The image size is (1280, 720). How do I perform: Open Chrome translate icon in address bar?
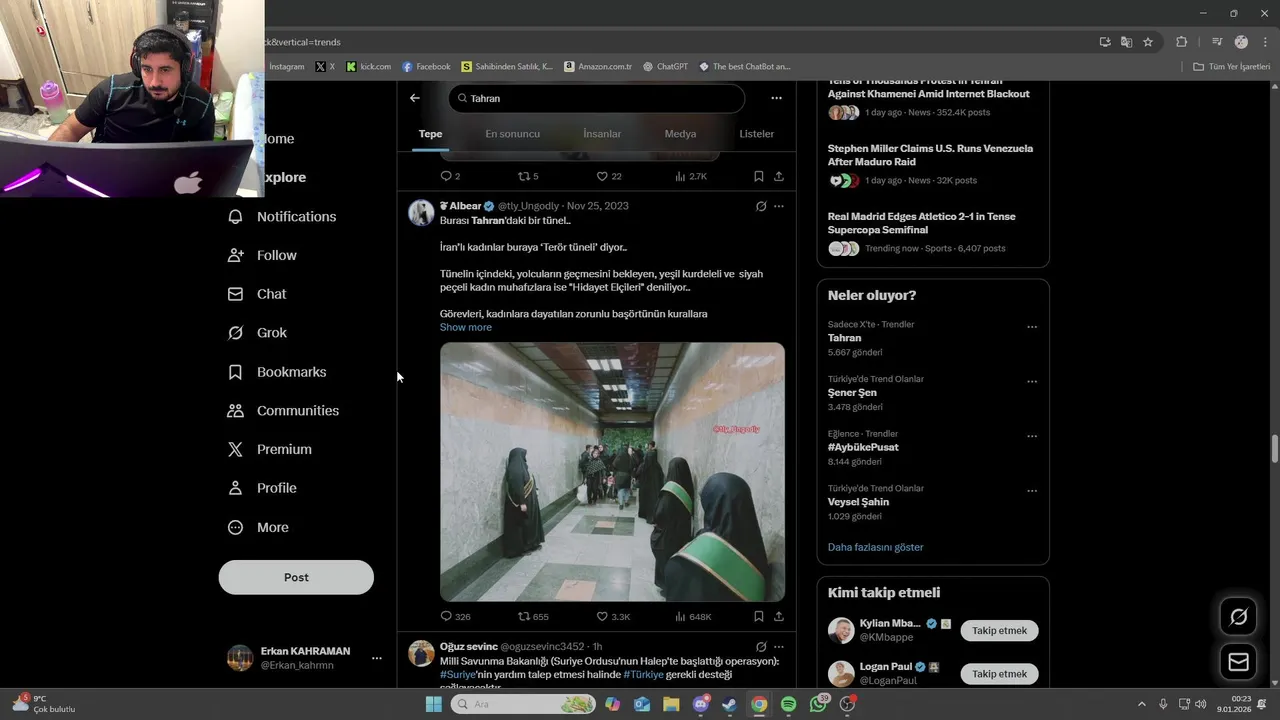(x=1126, y=42)
